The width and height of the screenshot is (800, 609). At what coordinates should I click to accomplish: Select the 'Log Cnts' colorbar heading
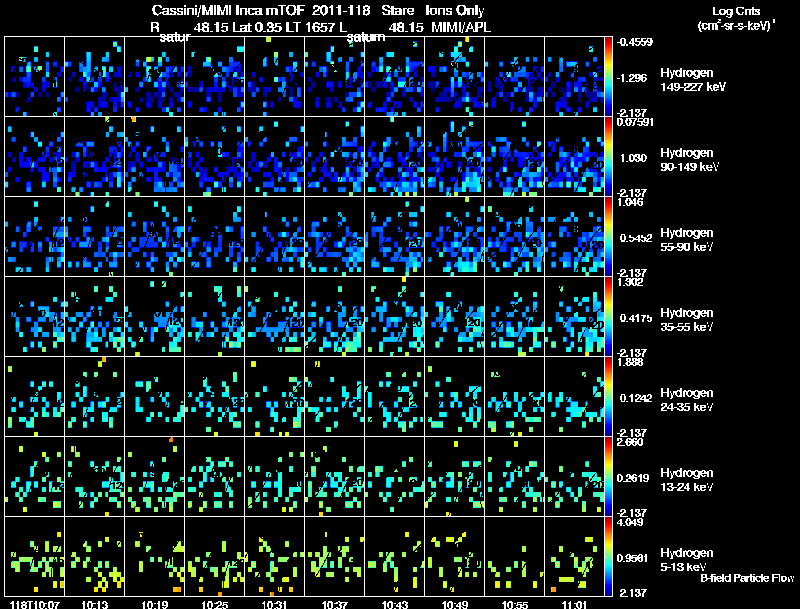tap(736, 11)
